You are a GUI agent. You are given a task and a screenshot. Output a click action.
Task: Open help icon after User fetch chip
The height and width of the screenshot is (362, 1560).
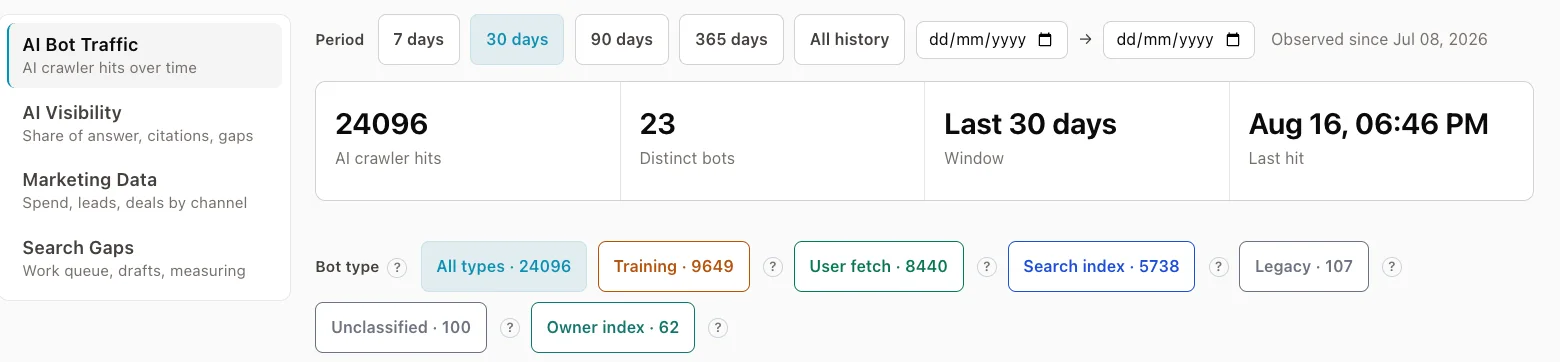coord(986,267)
